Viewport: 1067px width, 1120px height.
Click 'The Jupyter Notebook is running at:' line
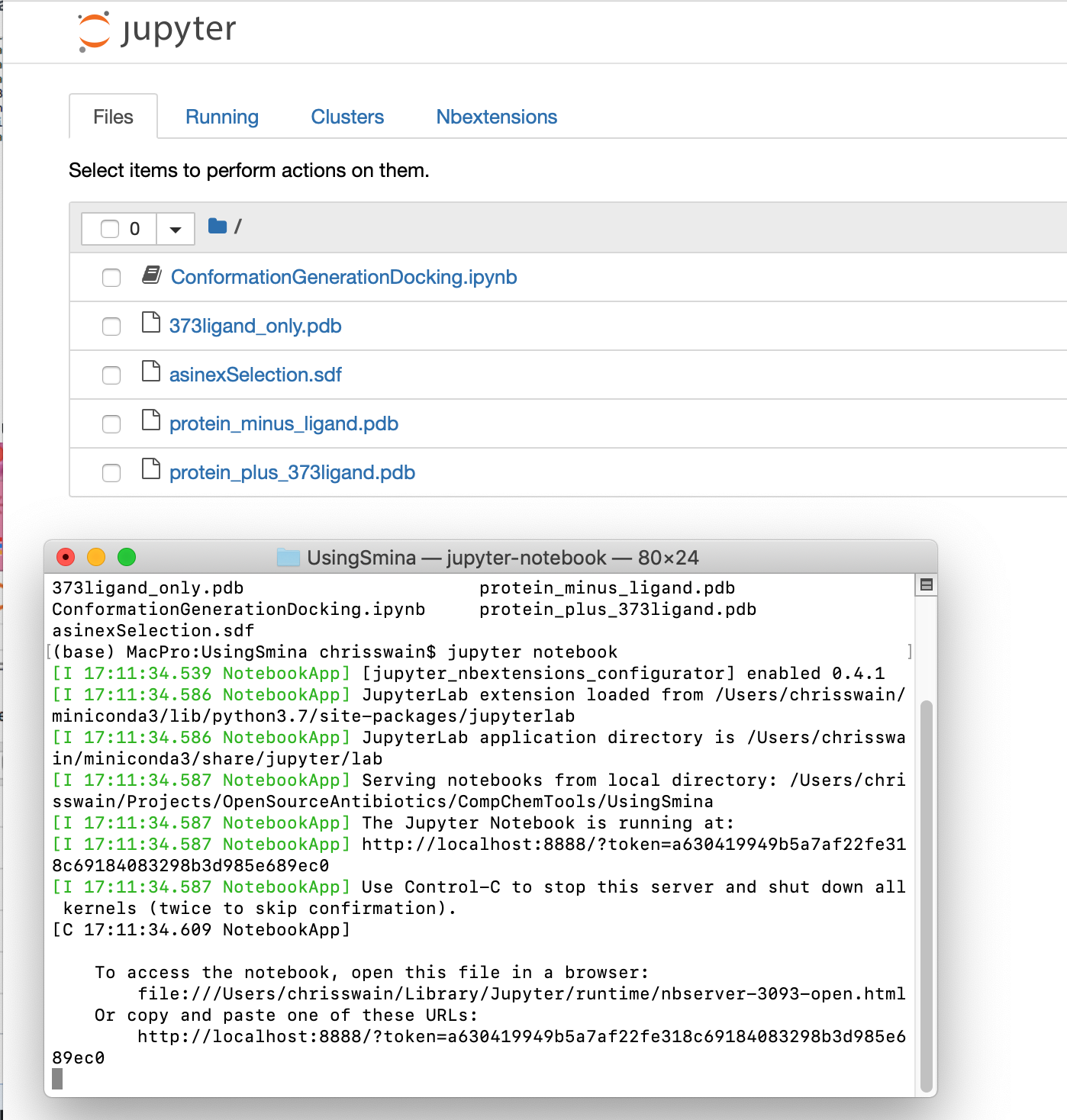coord(393,823)
